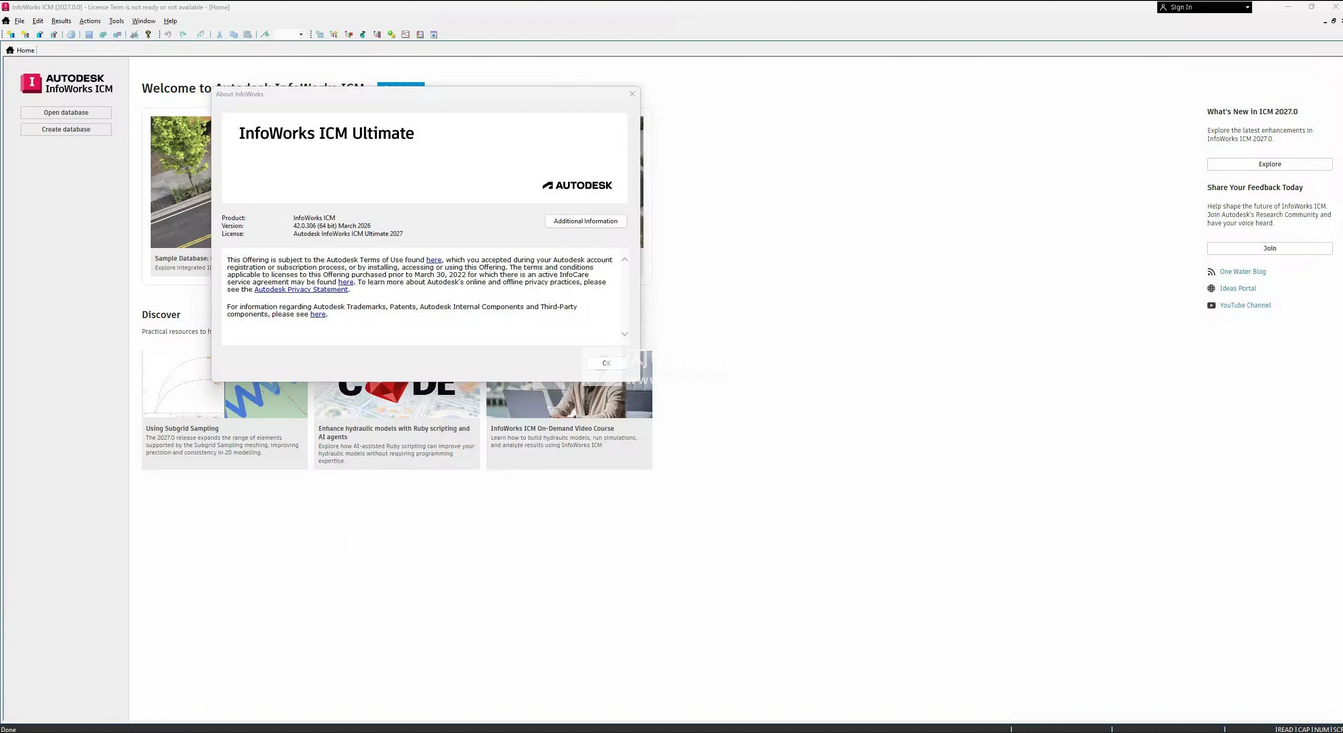Close the About InfoWorks dialog
This screenshot has width=1343, height=733.
pyautogui.click(x=632, y=94)
